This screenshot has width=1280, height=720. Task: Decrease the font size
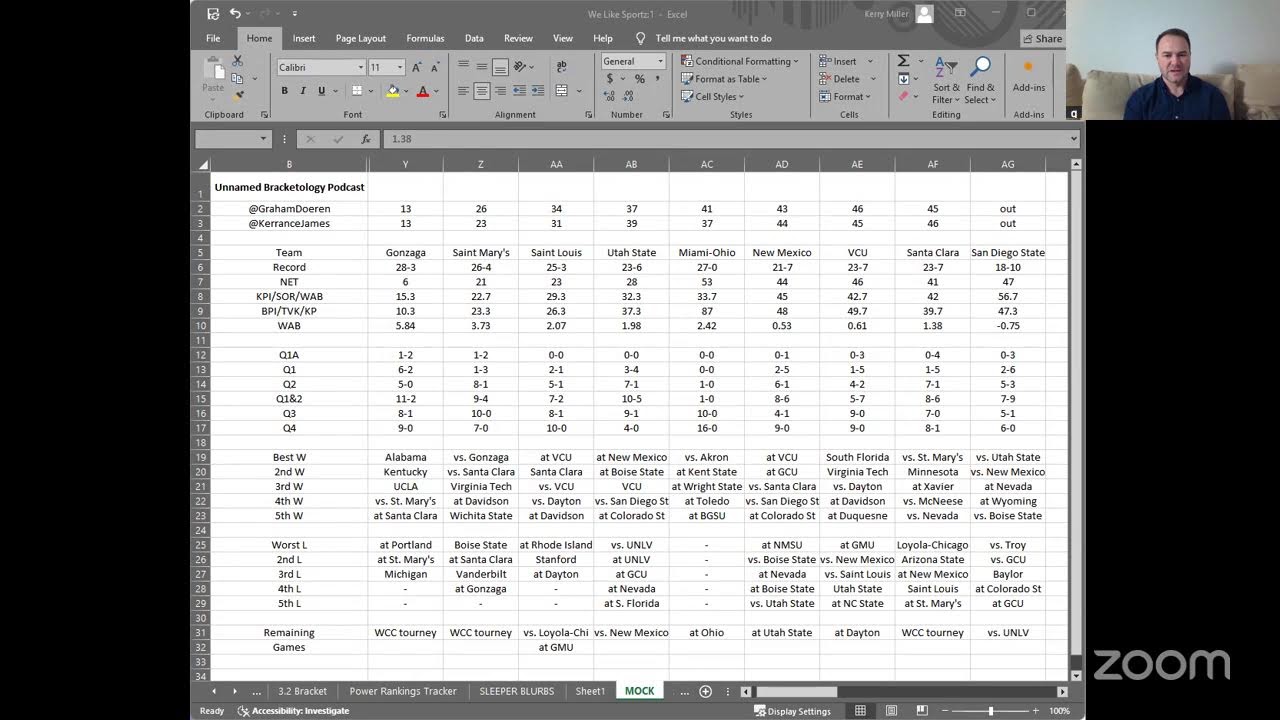pyautogui.click(x=435, y=67)
